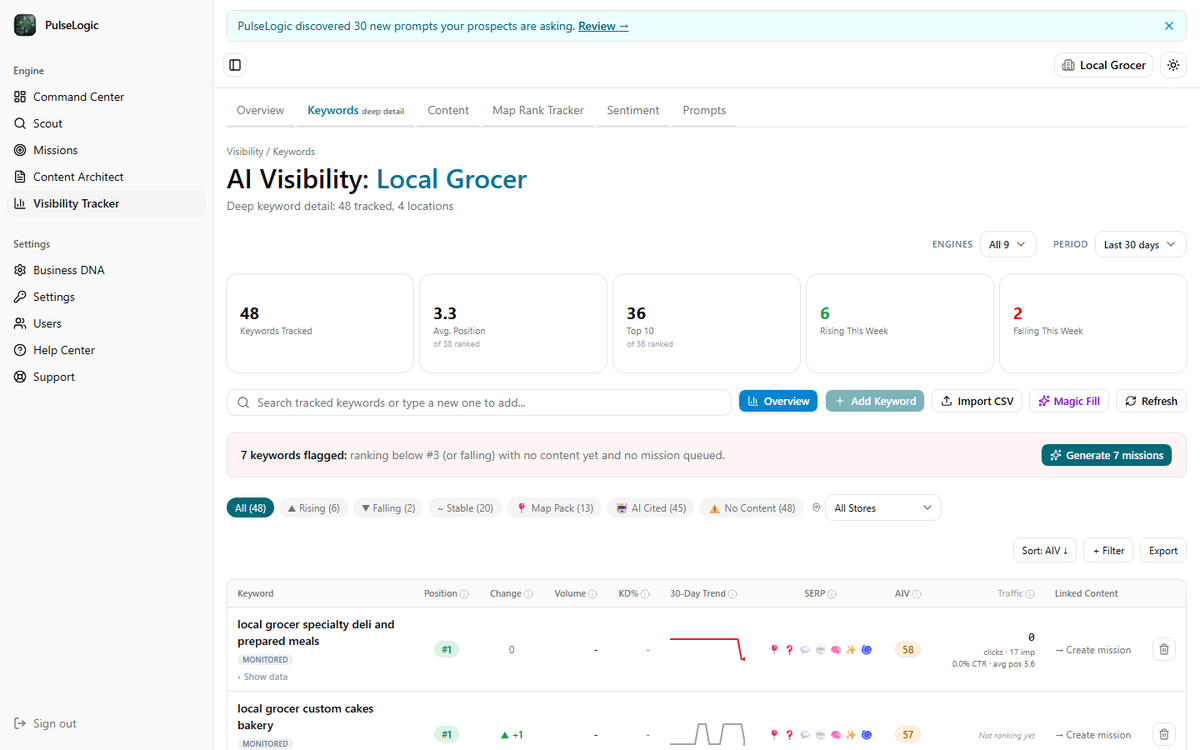Viewport: 1200px width, 750px height.
Task: Delete the specialty deli keyword row
Action: pos(1164,650)
